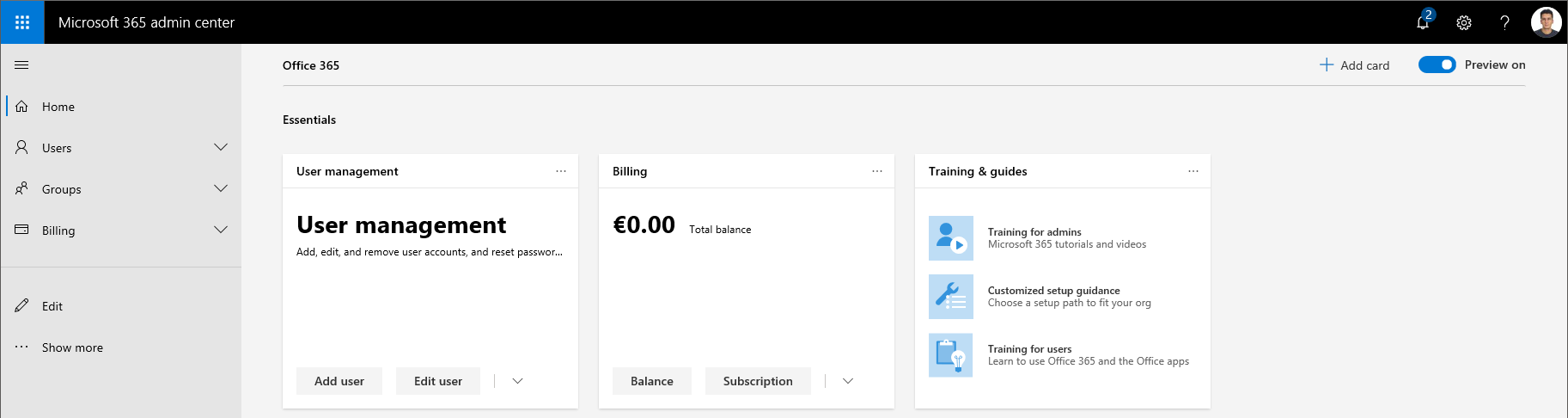Click the large User management heading
1568x418 pixels.
point(401,224)
